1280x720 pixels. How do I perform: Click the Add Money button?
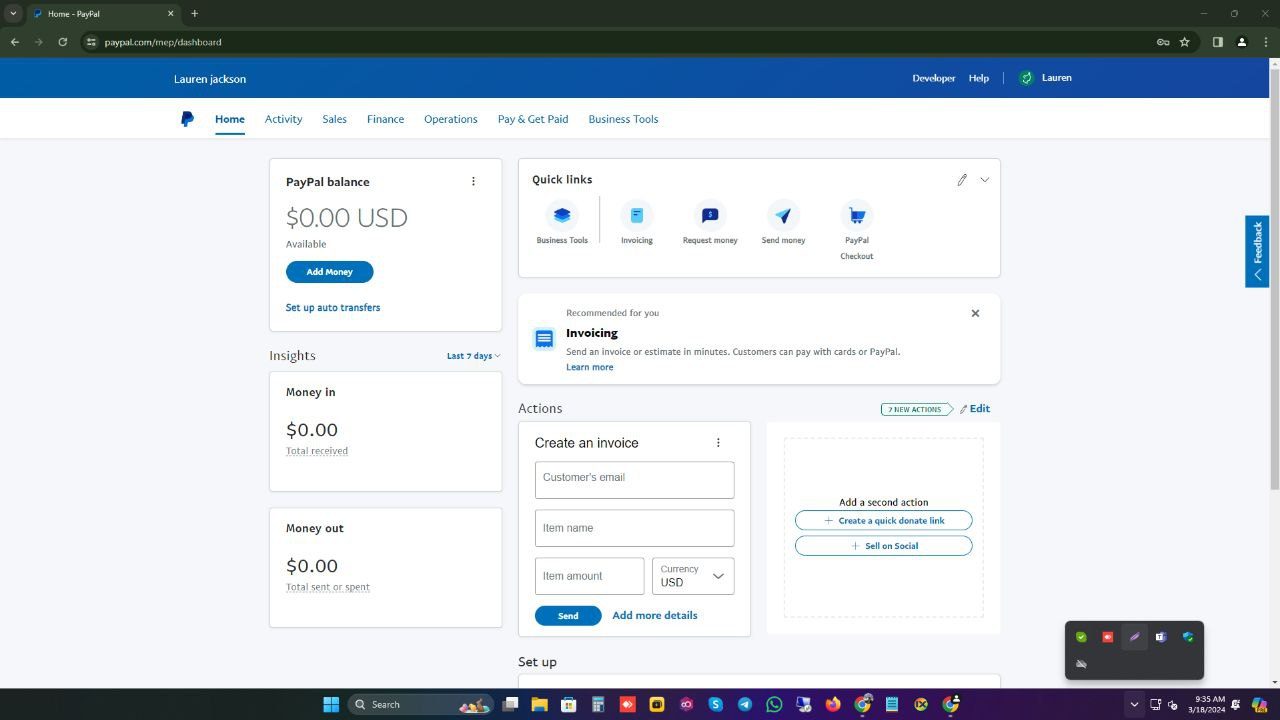click(329, 272)
